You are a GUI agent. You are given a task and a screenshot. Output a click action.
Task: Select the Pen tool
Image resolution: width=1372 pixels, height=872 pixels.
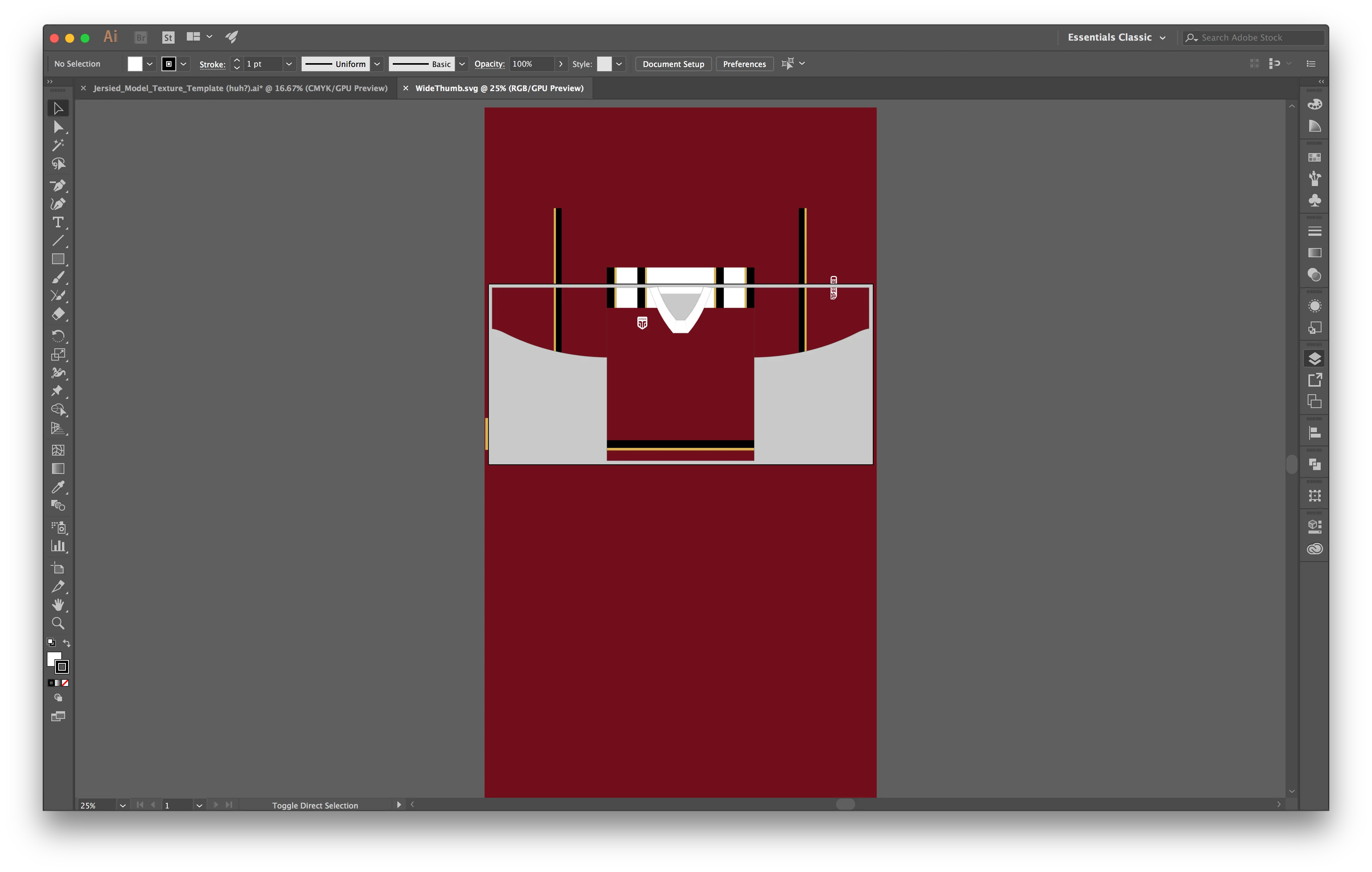[57, 185]
